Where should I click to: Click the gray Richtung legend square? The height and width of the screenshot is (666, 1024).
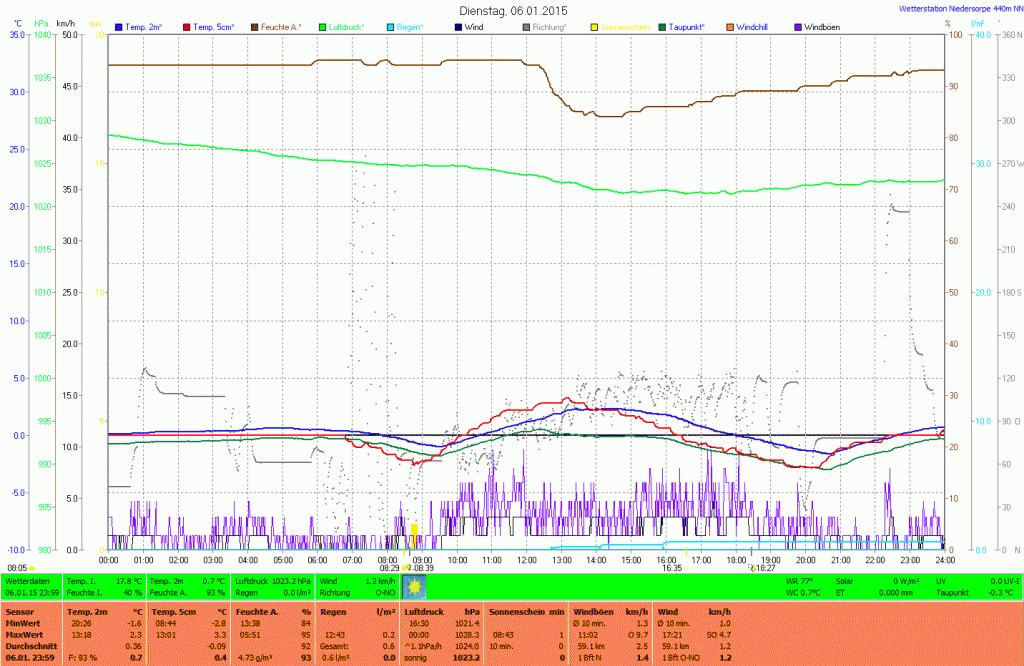[x=527, y=26]
